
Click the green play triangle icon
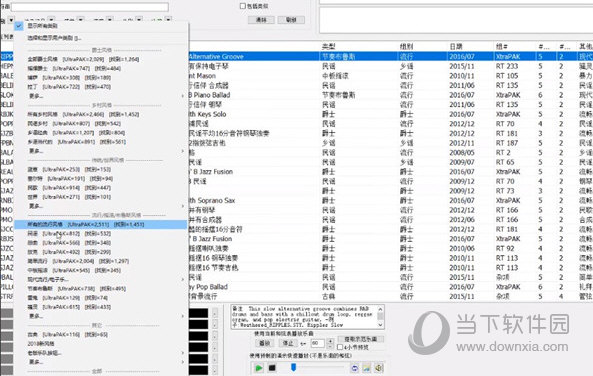click(x=259, y=368)
